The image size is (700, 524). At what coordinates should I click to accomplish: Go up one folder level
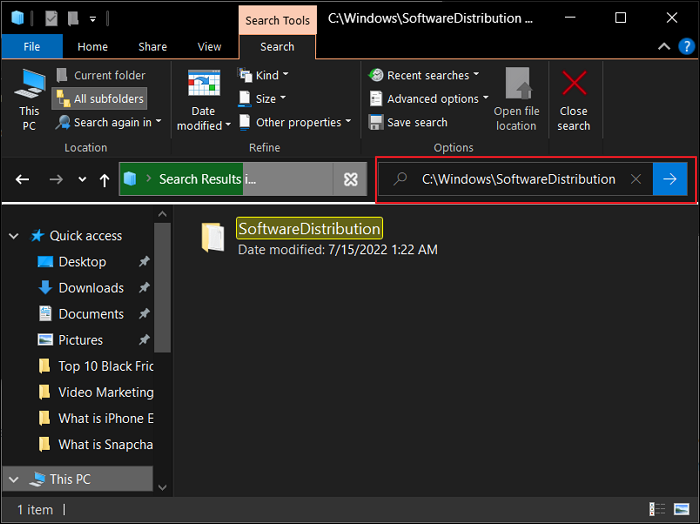(104, 180)
